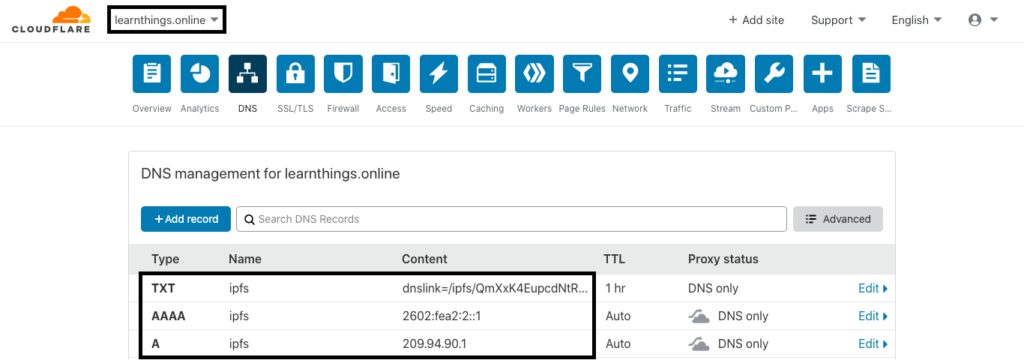1024x360 pixels.
Task: Click the Name column header
Action: [245, 259]
